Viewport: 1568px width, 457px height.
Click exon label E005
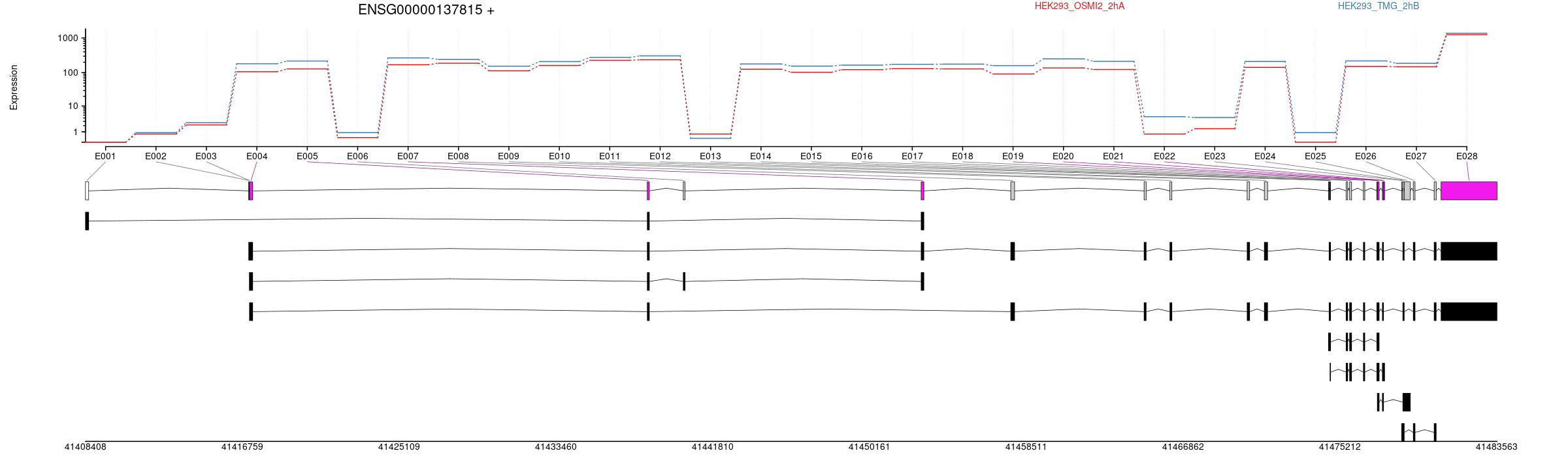pyautogui.click(x=307, y=156)
